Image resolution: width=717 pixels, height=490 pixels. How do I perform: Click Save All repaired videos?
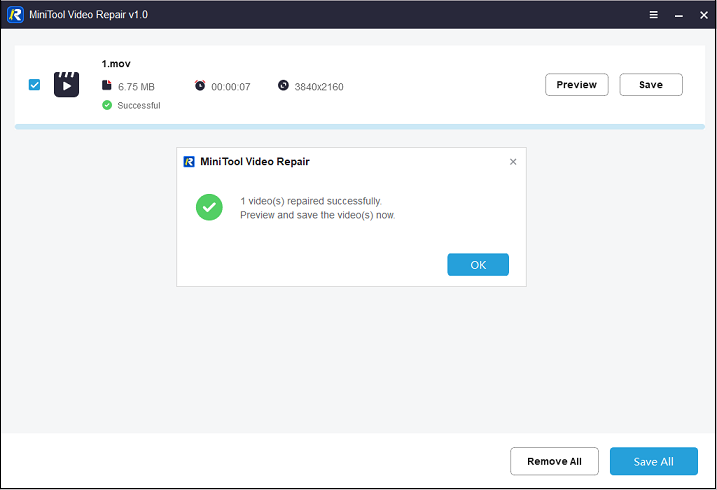coord(653,461)
